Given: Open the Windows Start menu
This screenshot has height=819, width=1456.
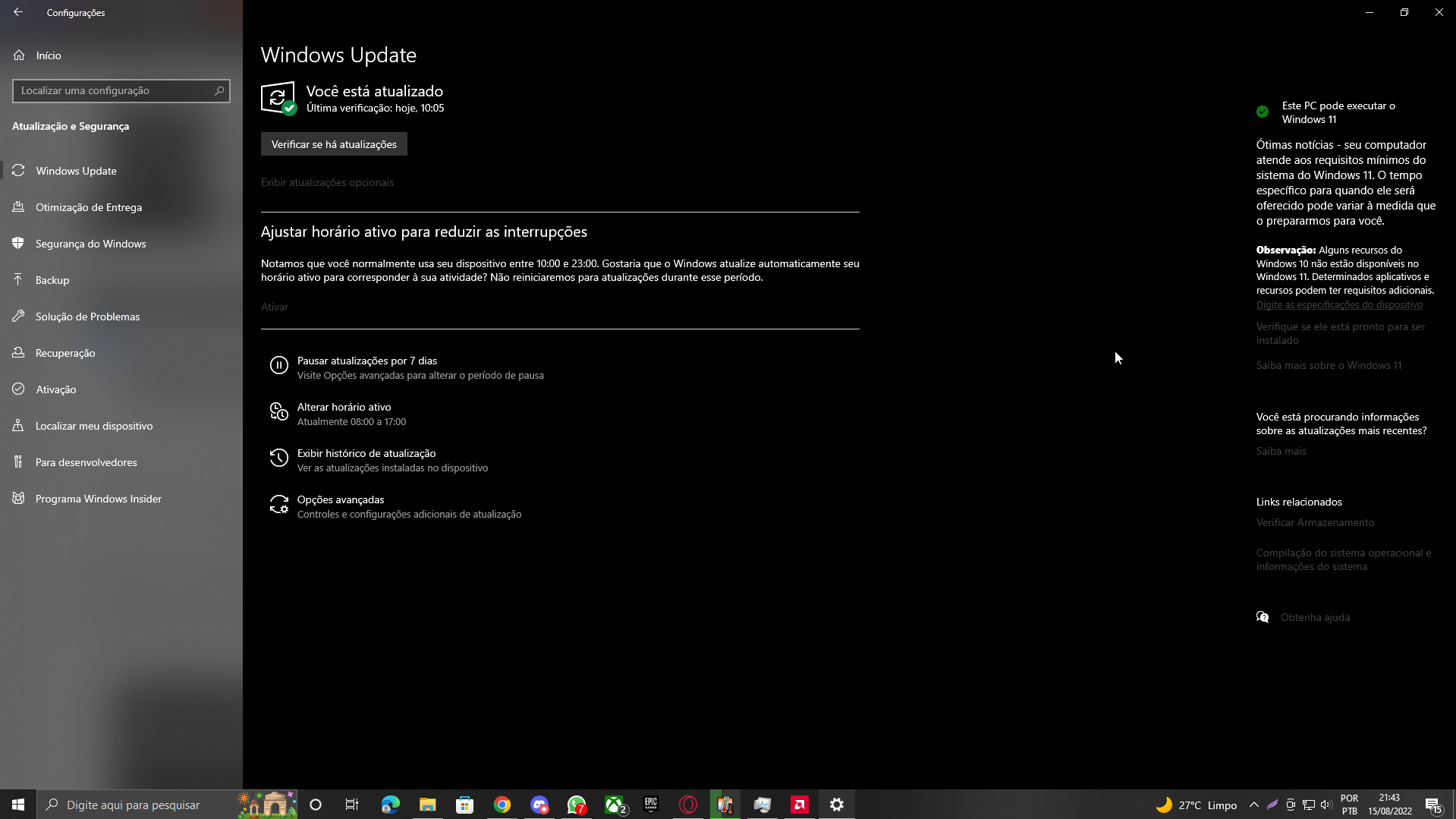Looking at the screenshot, I should (18, 805).
